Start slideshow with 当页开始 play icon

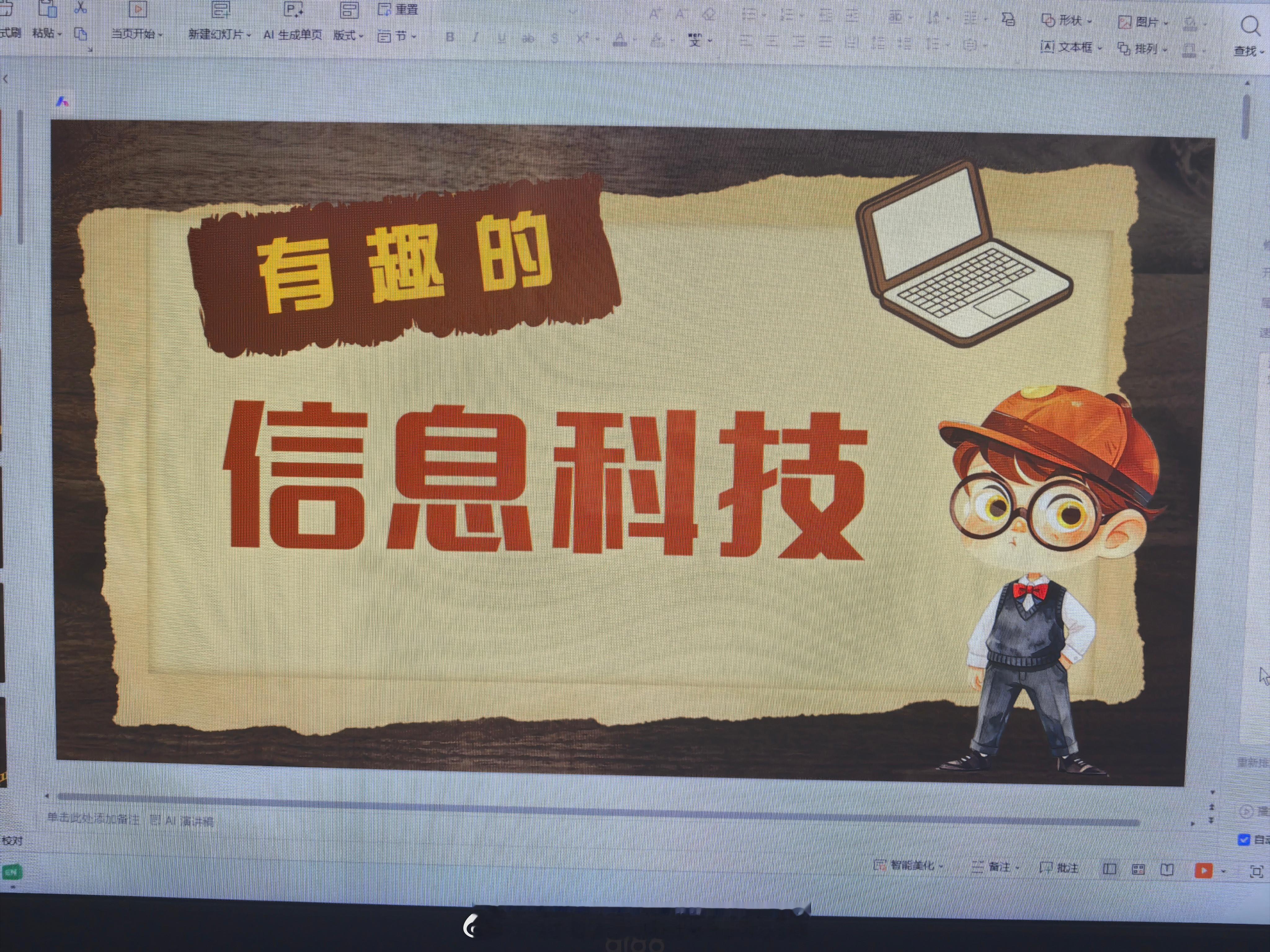click(137, 9)
